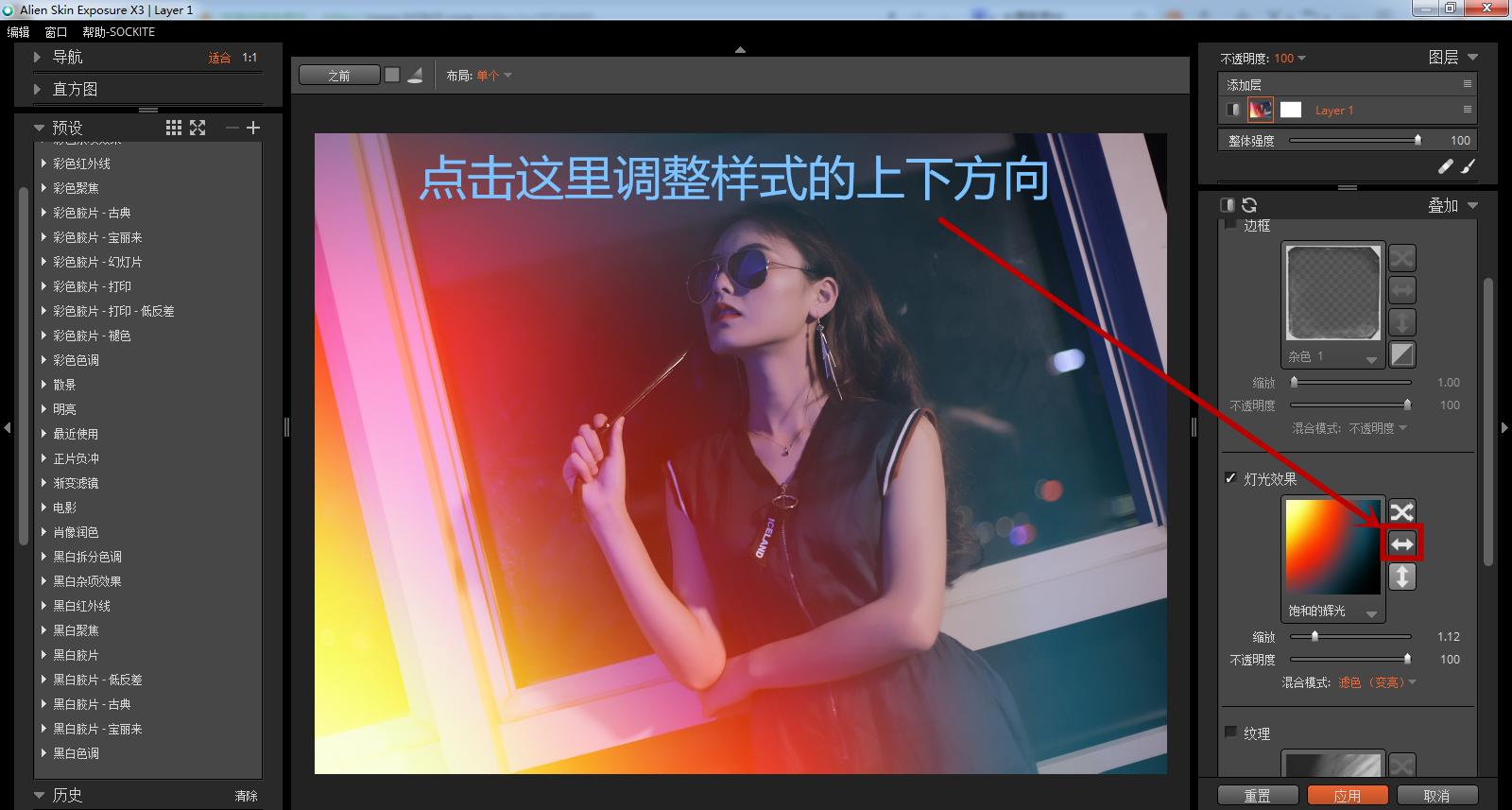Collapse the top bar with up arrow
Screen dimensions: 1512x810
pyautogui.click(x=740, y=49)
